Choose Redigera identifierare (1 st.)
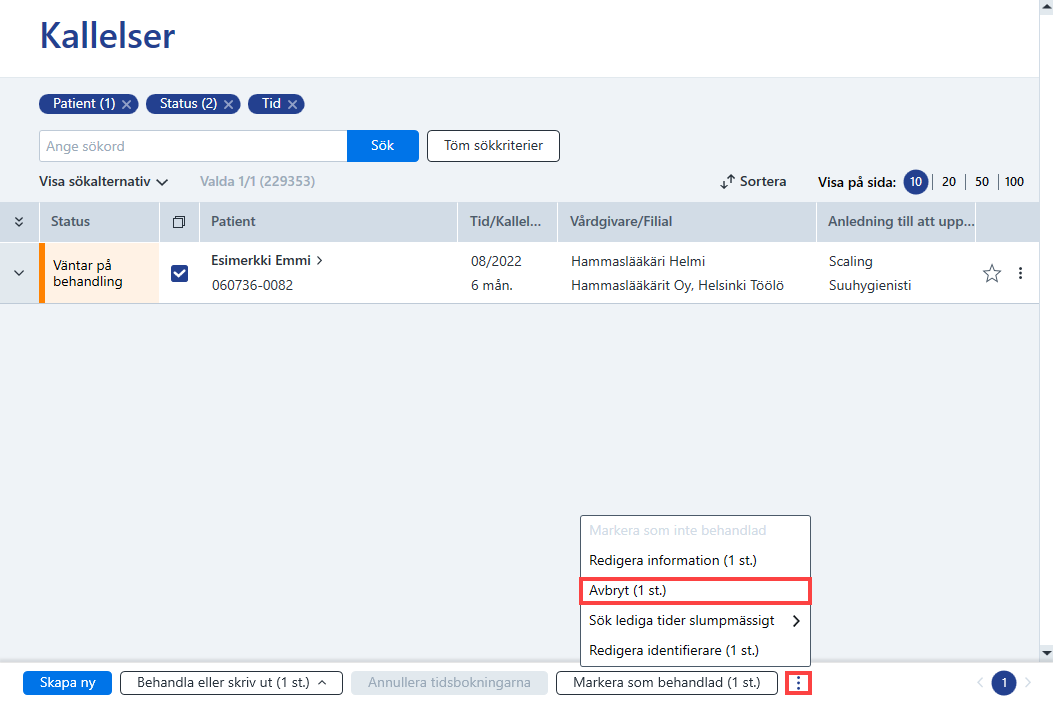 (695, 650)
